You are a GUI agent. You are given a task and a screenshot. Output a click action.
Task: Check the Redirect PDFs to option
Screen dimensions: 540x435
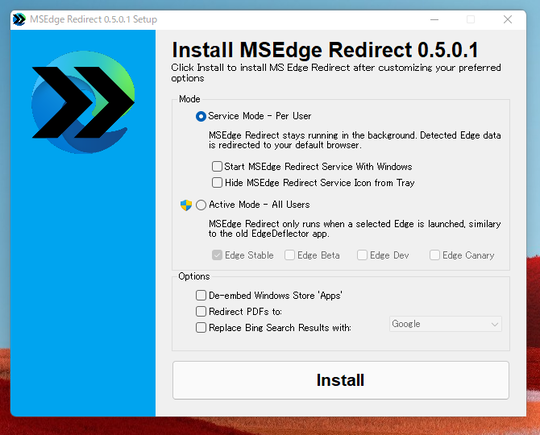[x=201, y=312]
